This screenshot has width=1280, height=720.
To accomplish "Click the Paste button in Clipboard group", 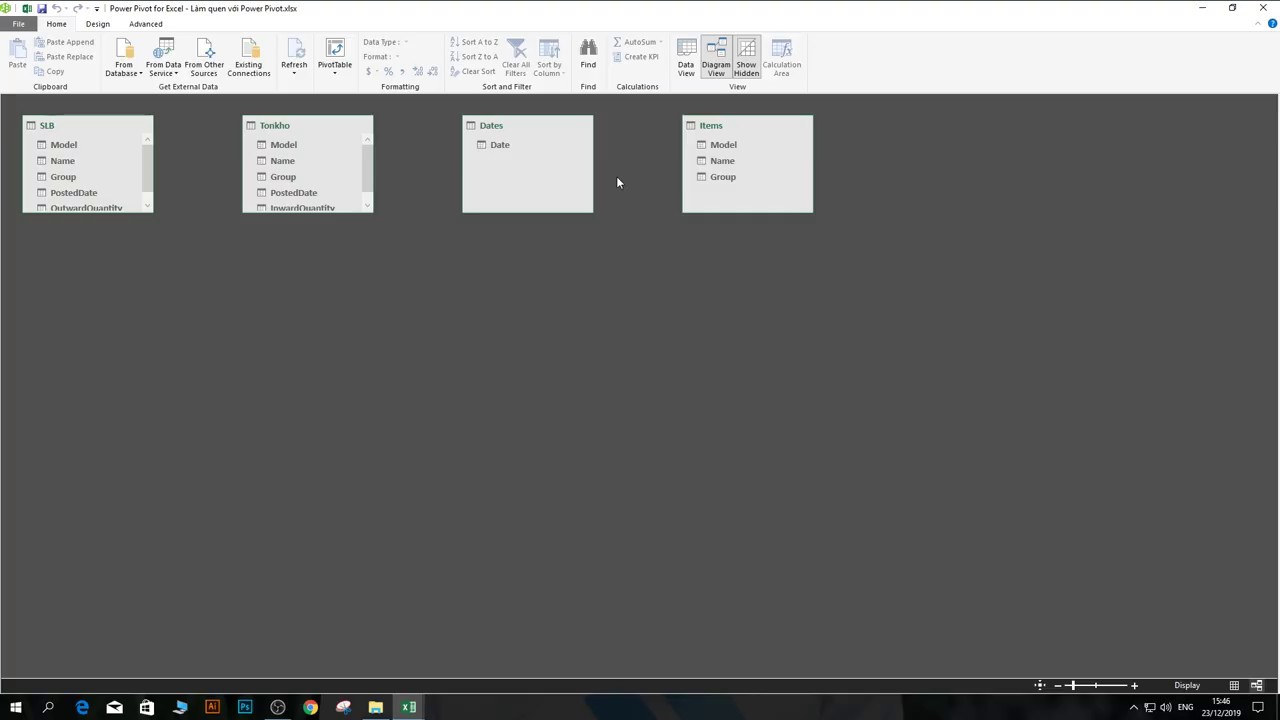I will point(17,54).
